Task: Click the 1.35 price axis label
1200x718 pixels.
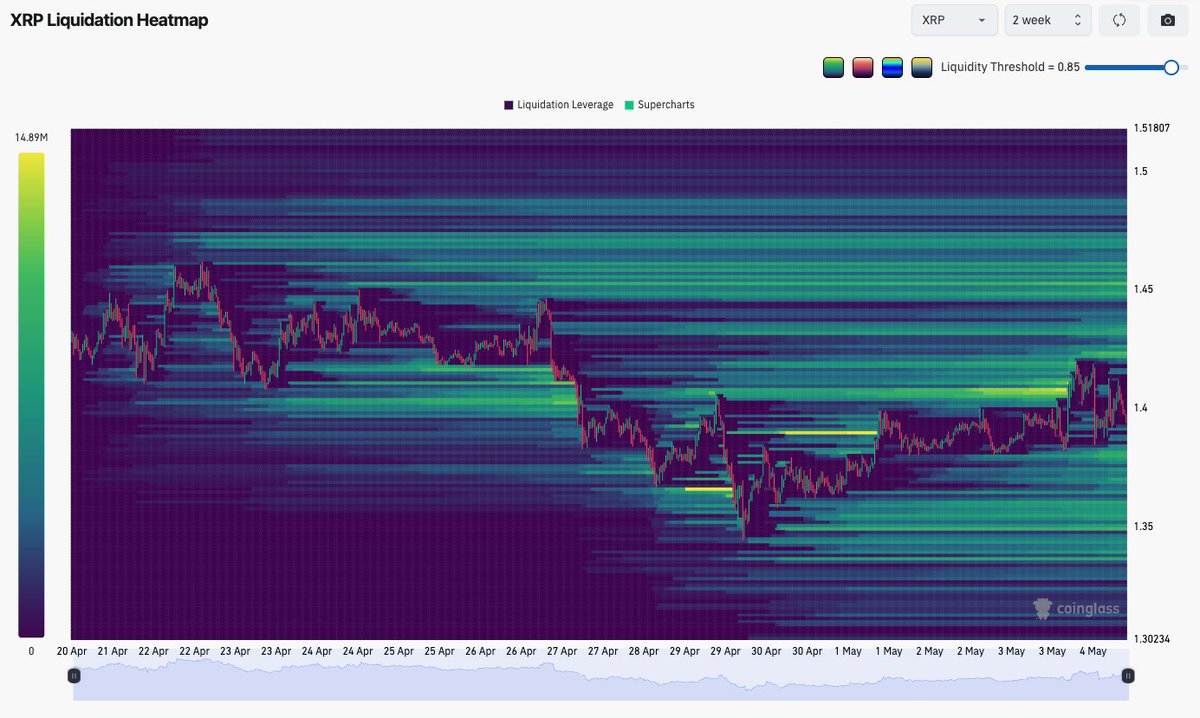Action: tap(1145, 526)
